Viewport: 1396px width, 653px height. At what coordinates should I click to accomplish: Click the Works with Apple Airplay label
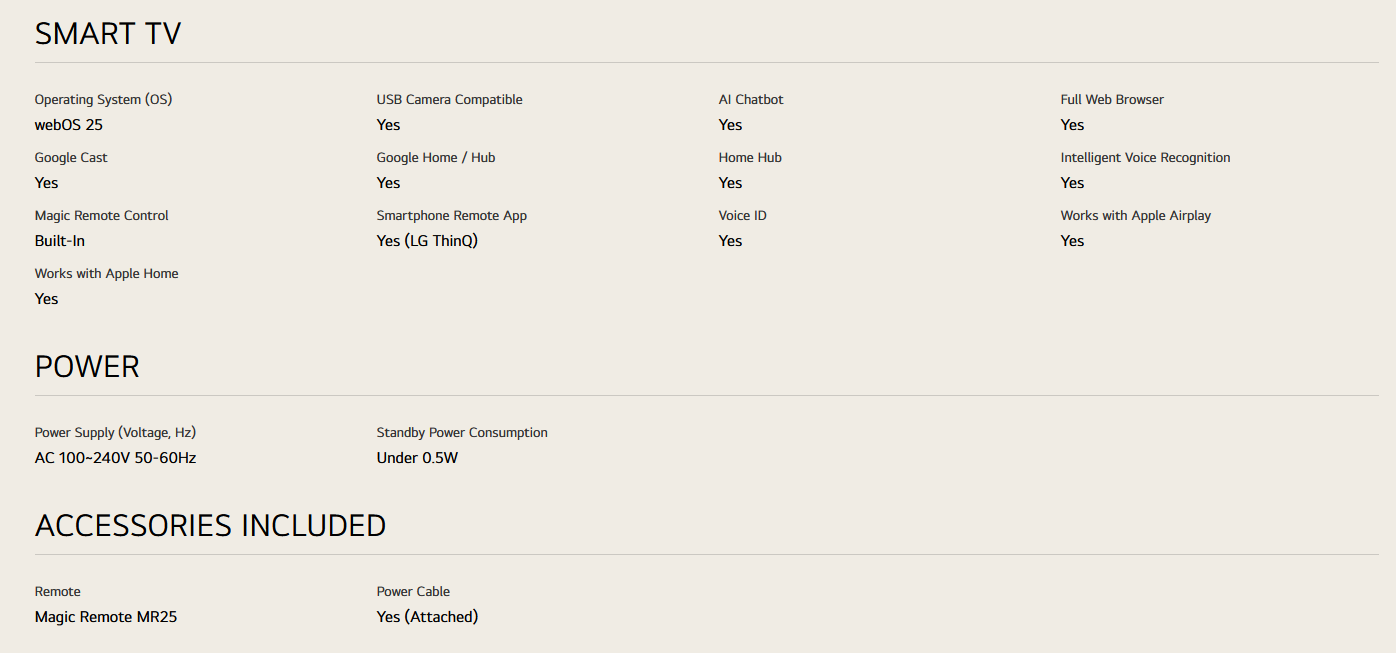[x=1135, y=216]
